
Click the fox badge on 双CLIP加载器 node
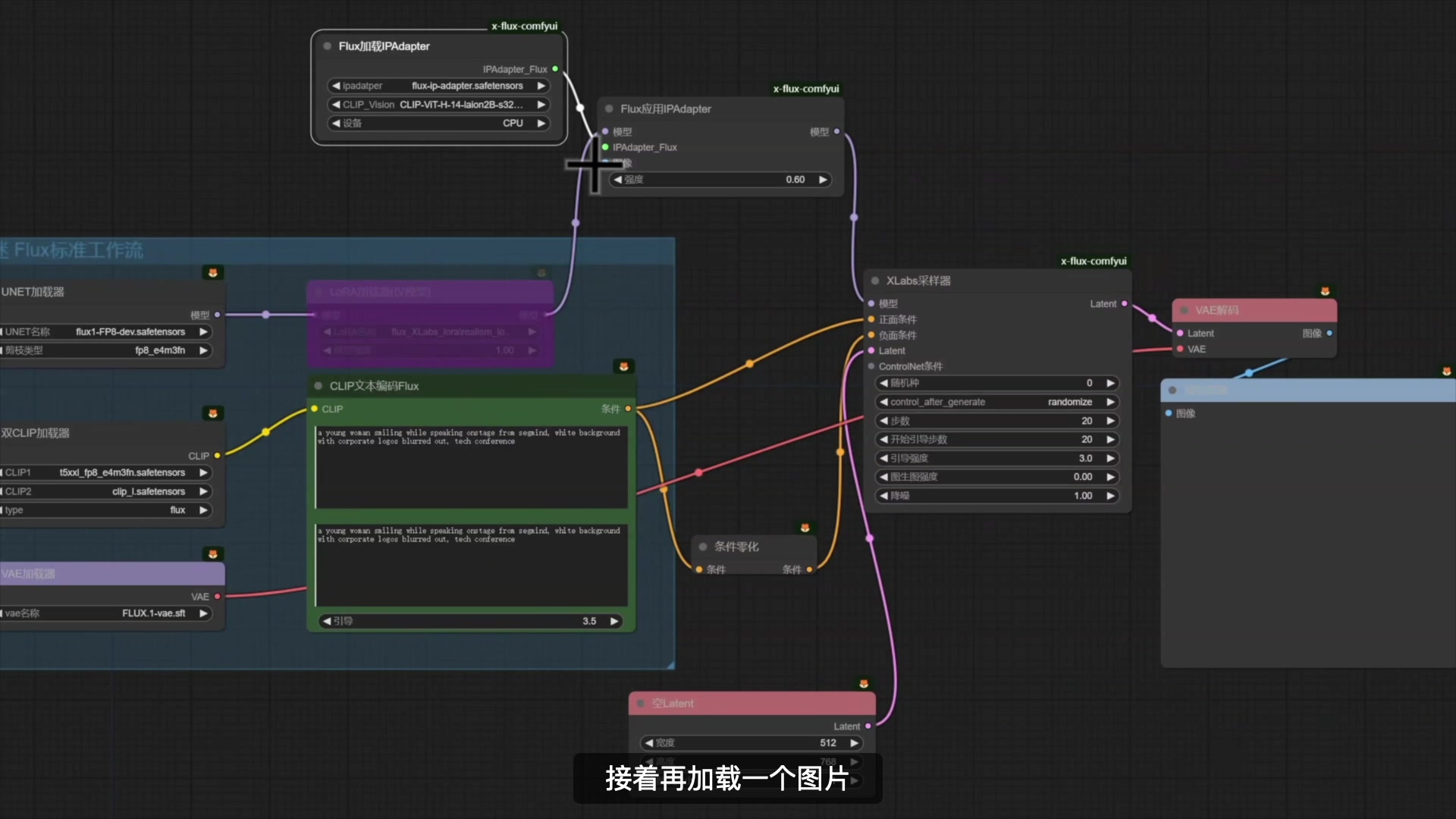click(x=213, y=413)
